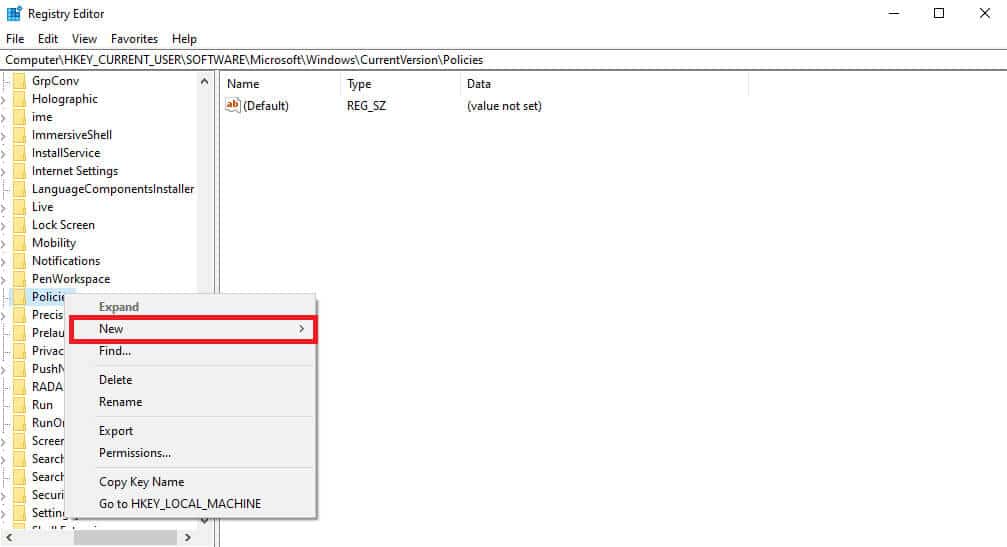
Task: Click the Live folder icon
Action: (19, 207)
